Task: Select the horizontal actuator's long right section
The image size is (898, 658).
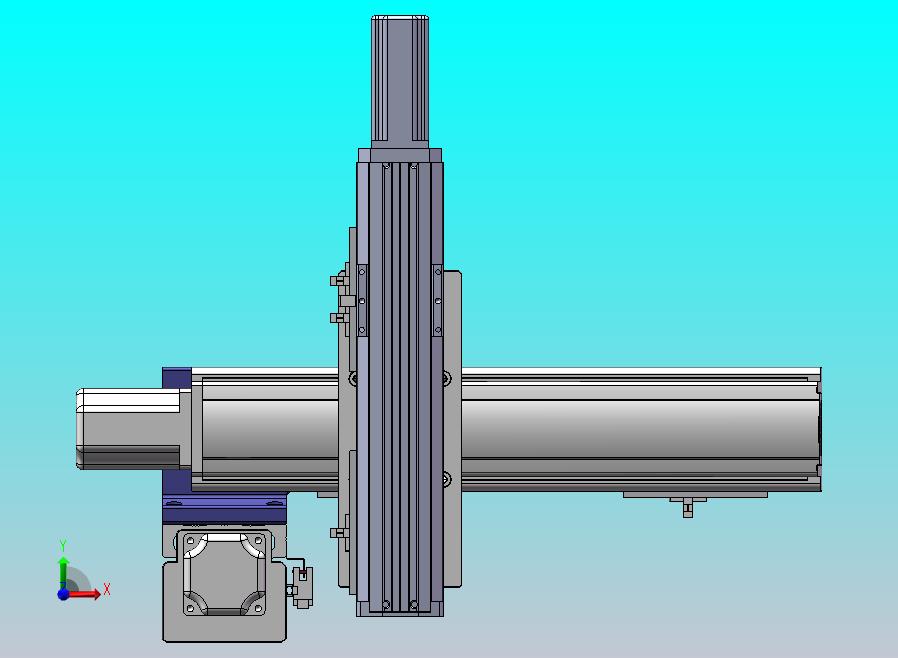Action: pyautogui.click(x=640, y=430)
